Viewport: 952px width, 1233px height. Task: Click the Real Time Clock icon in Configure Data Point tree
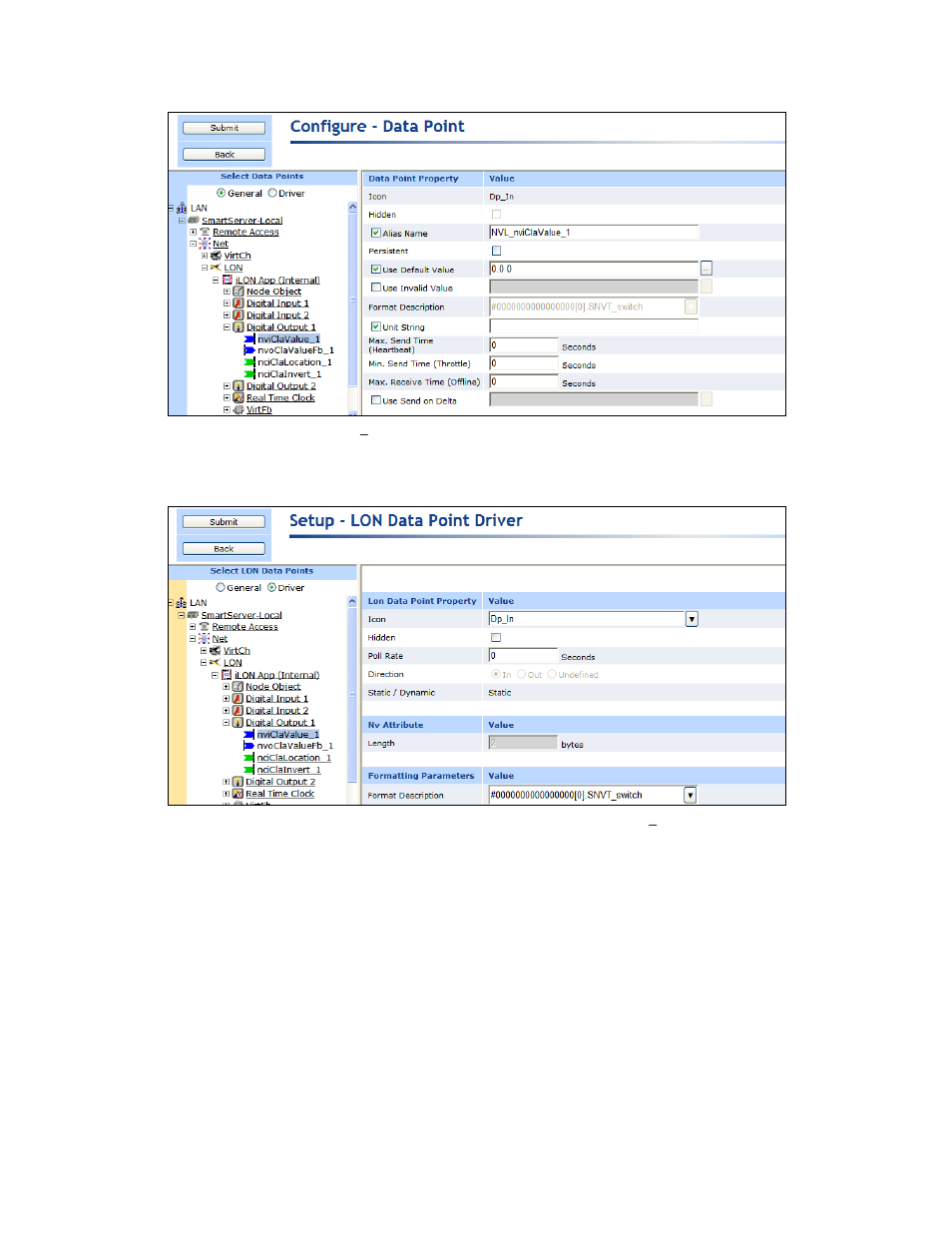coord(238,397)
